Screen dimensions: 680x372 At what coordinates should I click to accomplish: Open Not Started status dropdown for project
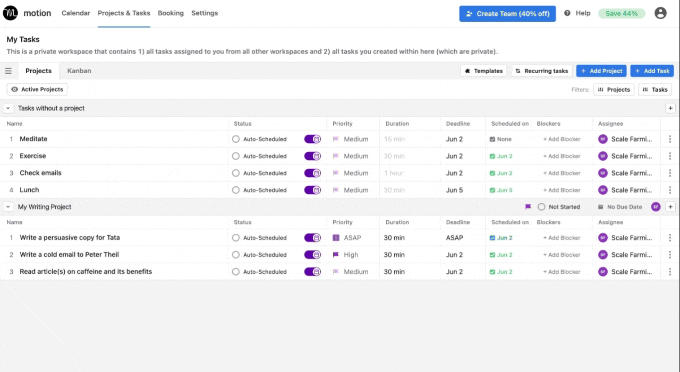(559, 207)
